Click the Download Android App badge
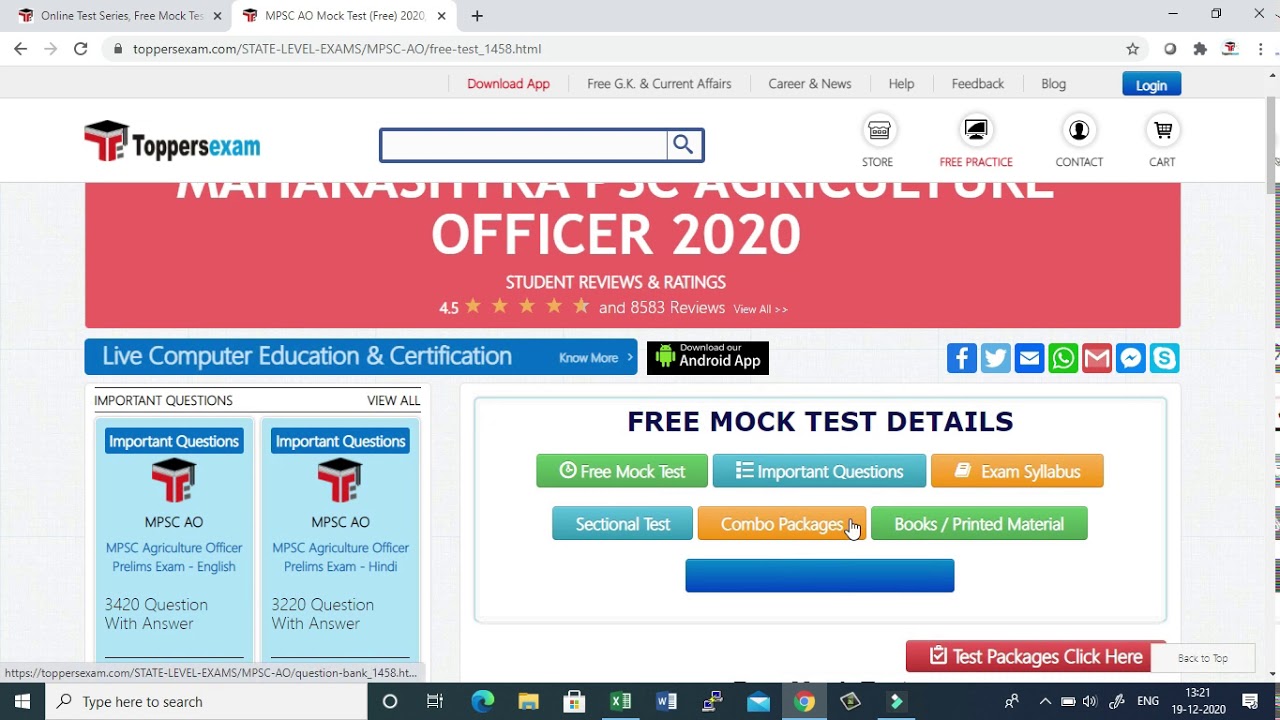Screen dimensions: 1280x720 coord(708,358)
